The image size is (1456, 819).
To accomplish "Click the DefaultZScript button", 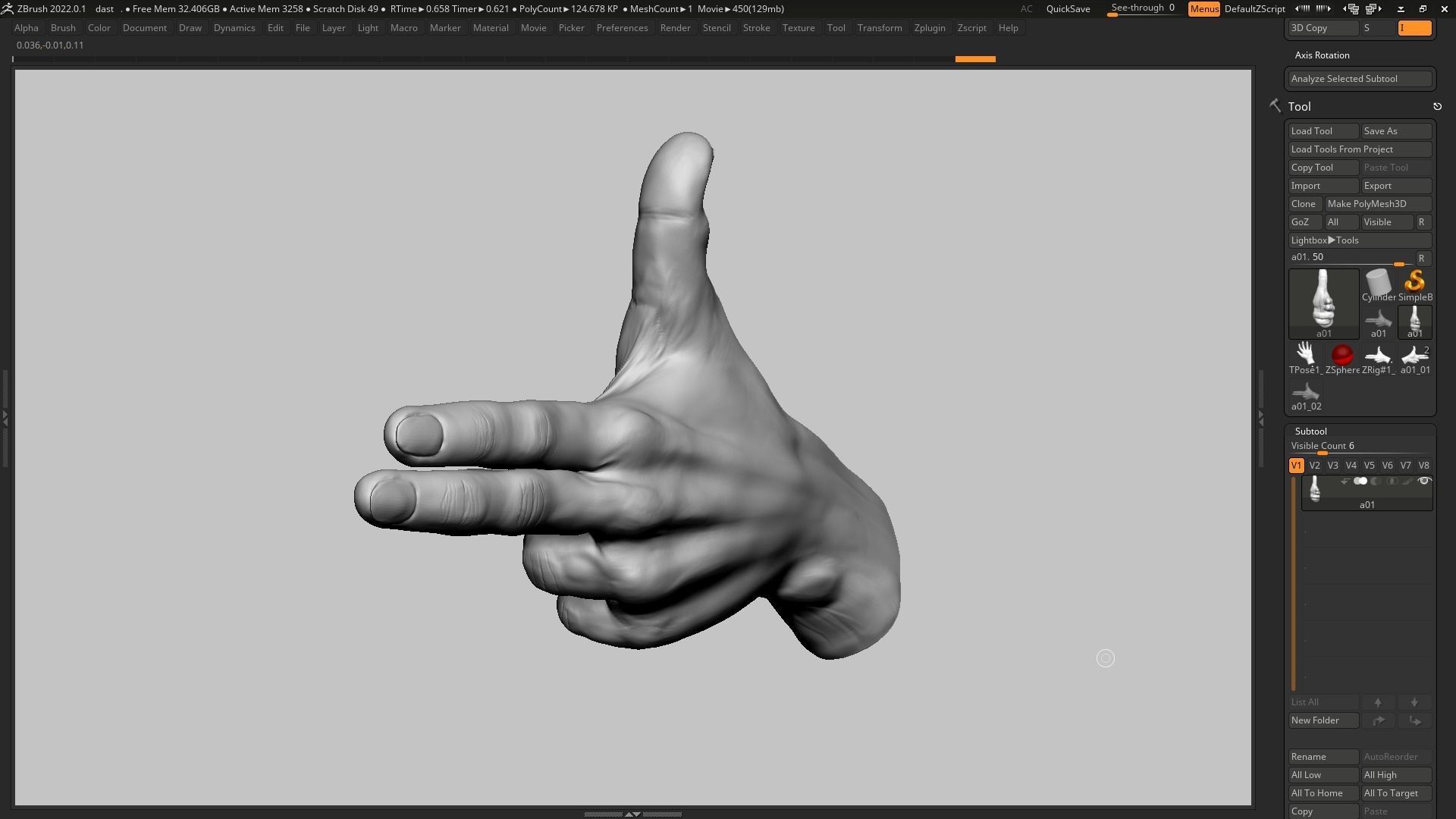I will tap(1254, 9).
